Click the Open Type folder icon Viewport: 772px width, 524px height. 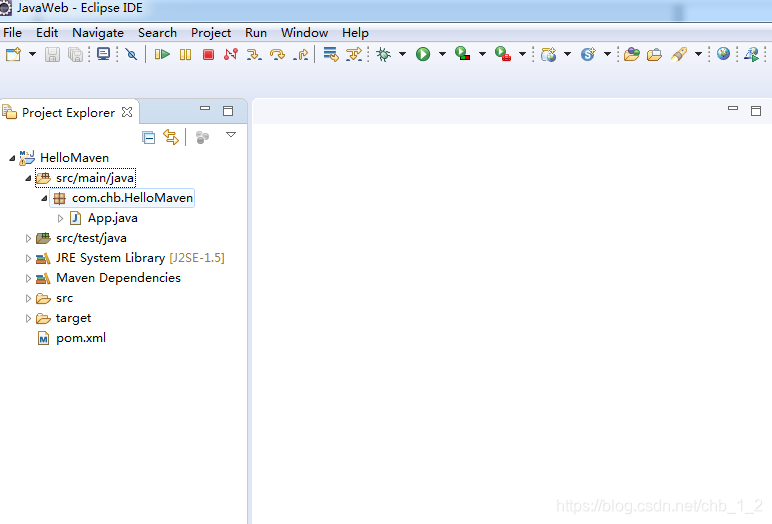(632, 54)
